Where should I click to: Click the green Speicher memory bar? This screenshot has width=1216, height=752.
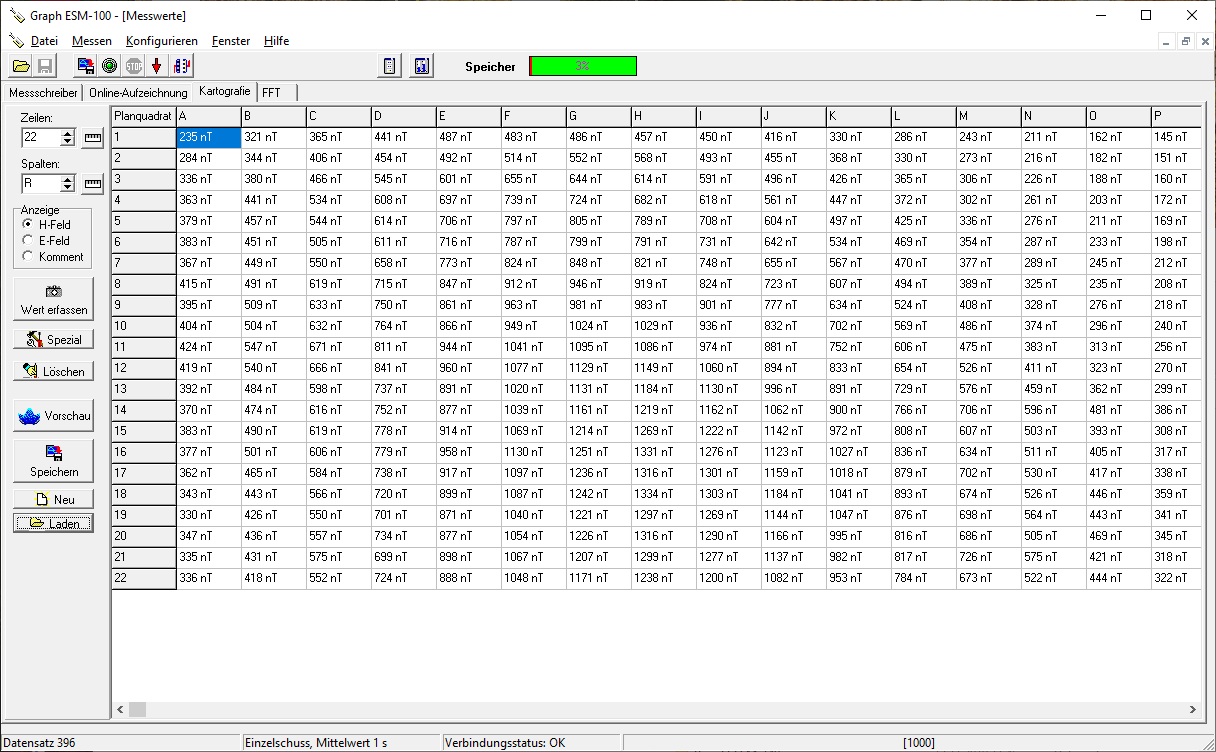(583, 66)
